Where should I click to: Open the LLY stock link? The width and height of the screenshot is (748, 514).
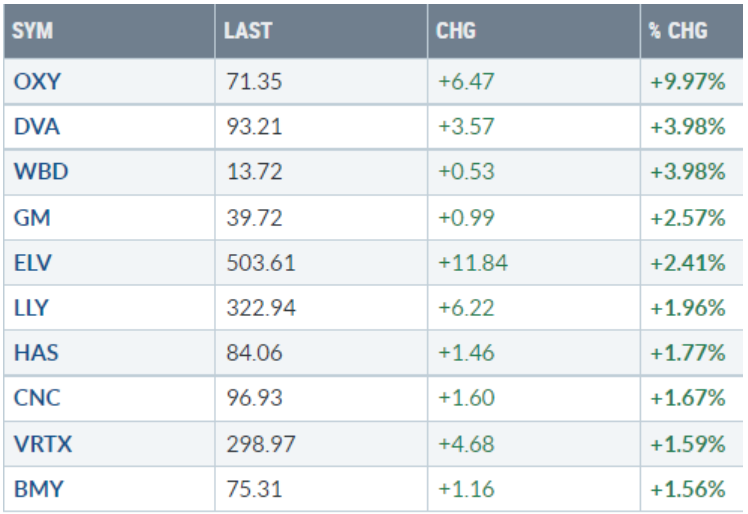point(32,308)
